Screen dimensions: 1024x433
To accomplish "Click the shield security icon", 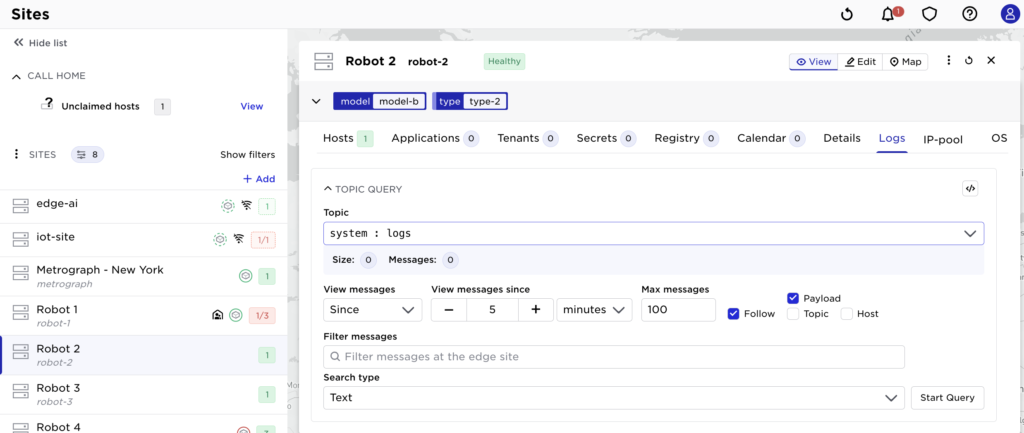I will pyautogui.click(x=929, y=14).
